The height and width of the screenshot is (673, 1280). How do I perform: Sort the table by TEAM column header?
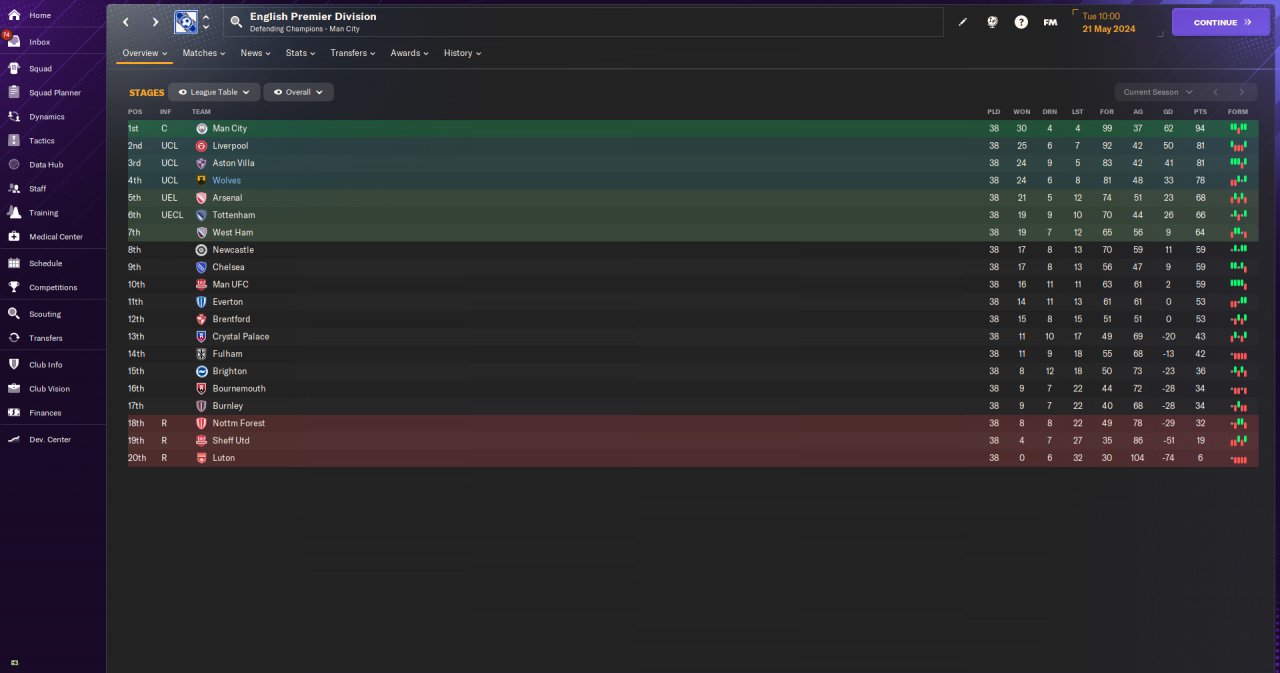pos(201,111)
